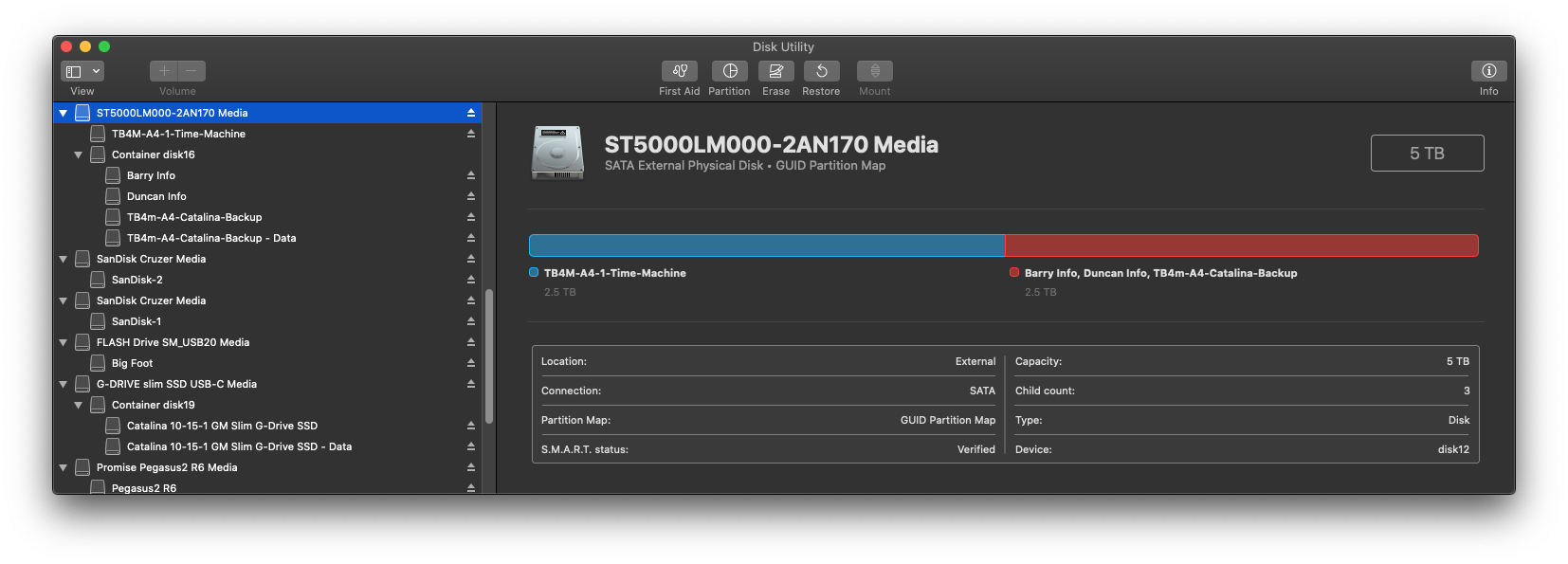The width and height of the screenshot is (1568, 564).
Task: Collapse ST5000LM000-2AN170 Media tree
Action: pos(64,113)
